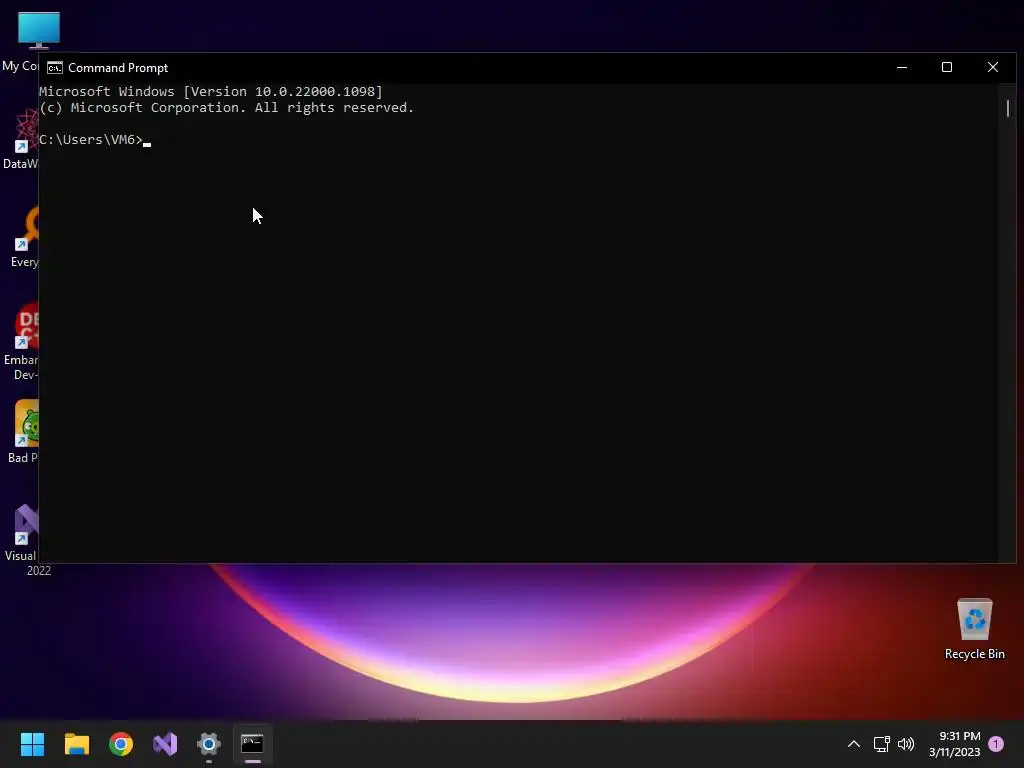Screen dimensions: 1024x768
Task: Open Google Chrome from the taskbar
Action: click(x=121, y=744)
